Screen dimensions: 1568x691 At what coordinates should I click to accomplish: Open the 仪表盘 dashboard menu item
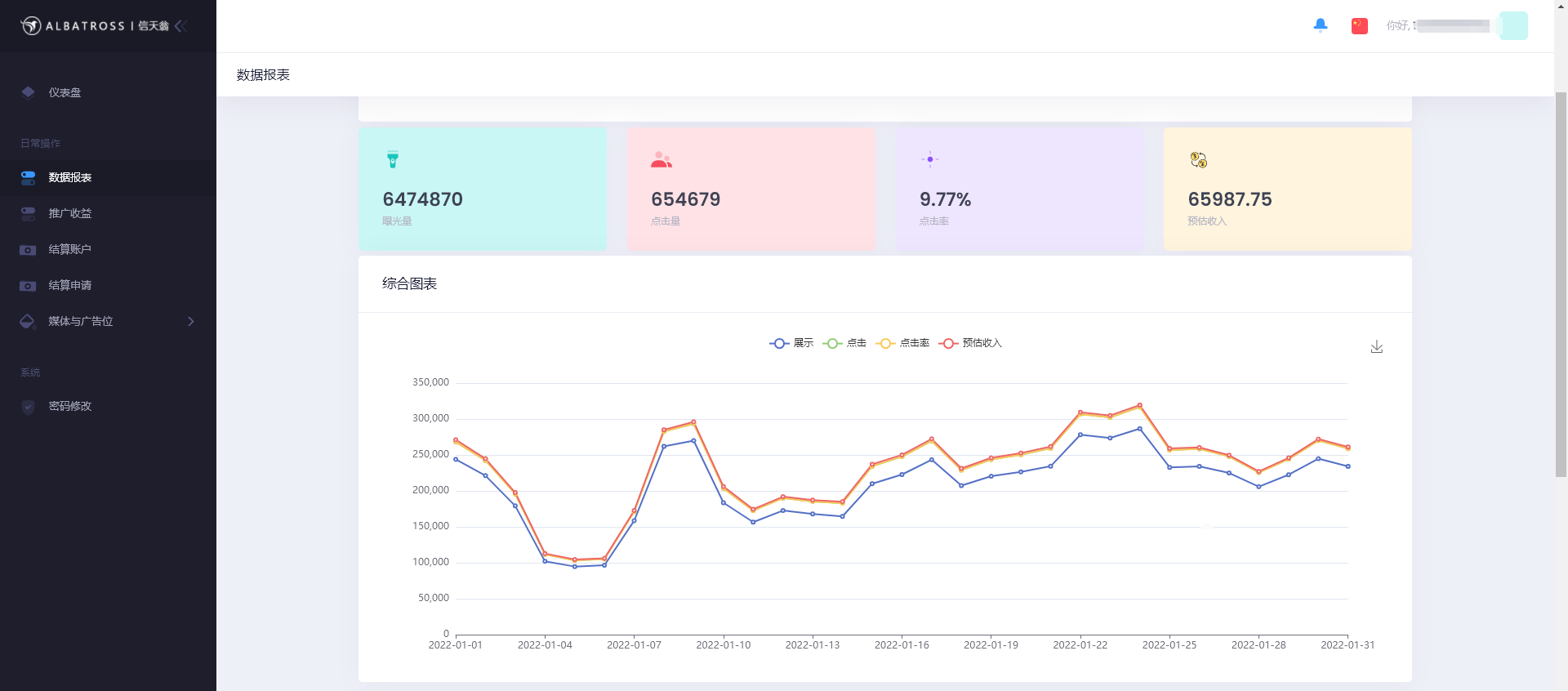pos(65,93)
